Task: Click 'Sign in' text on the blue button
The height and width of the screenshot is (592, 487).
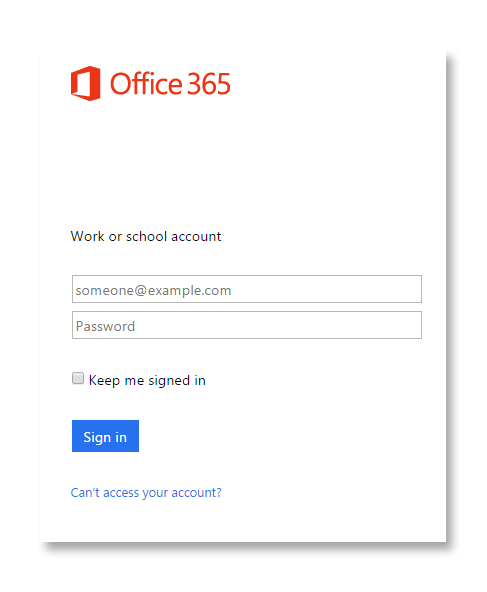Action: pos(105,437)
